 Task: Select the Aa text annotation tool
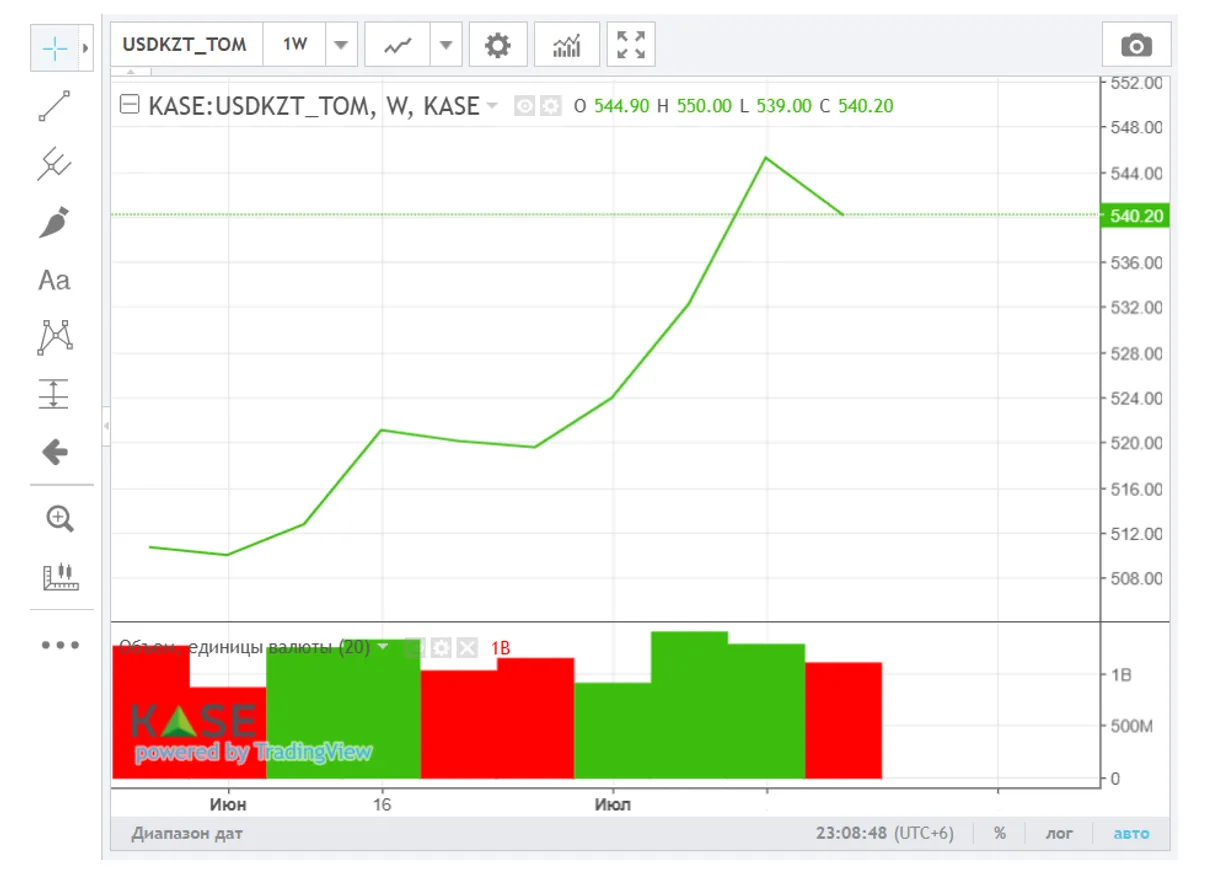[x=55, y=280]
